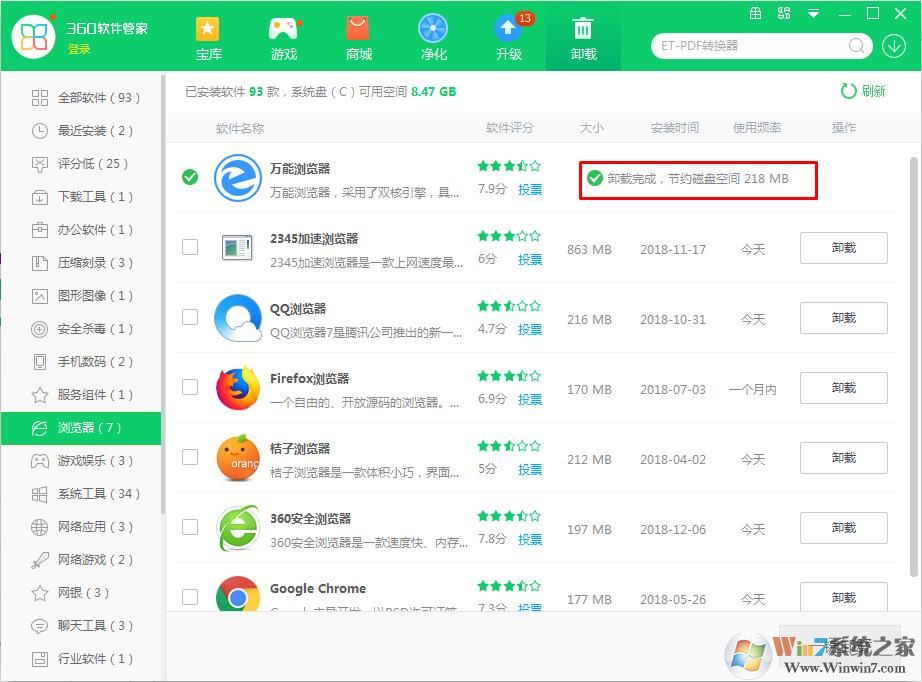The height and width of the screenshot is (682, 922).
Task: Select 行业软件 (1) category
Action: click(x=81, y=658)
